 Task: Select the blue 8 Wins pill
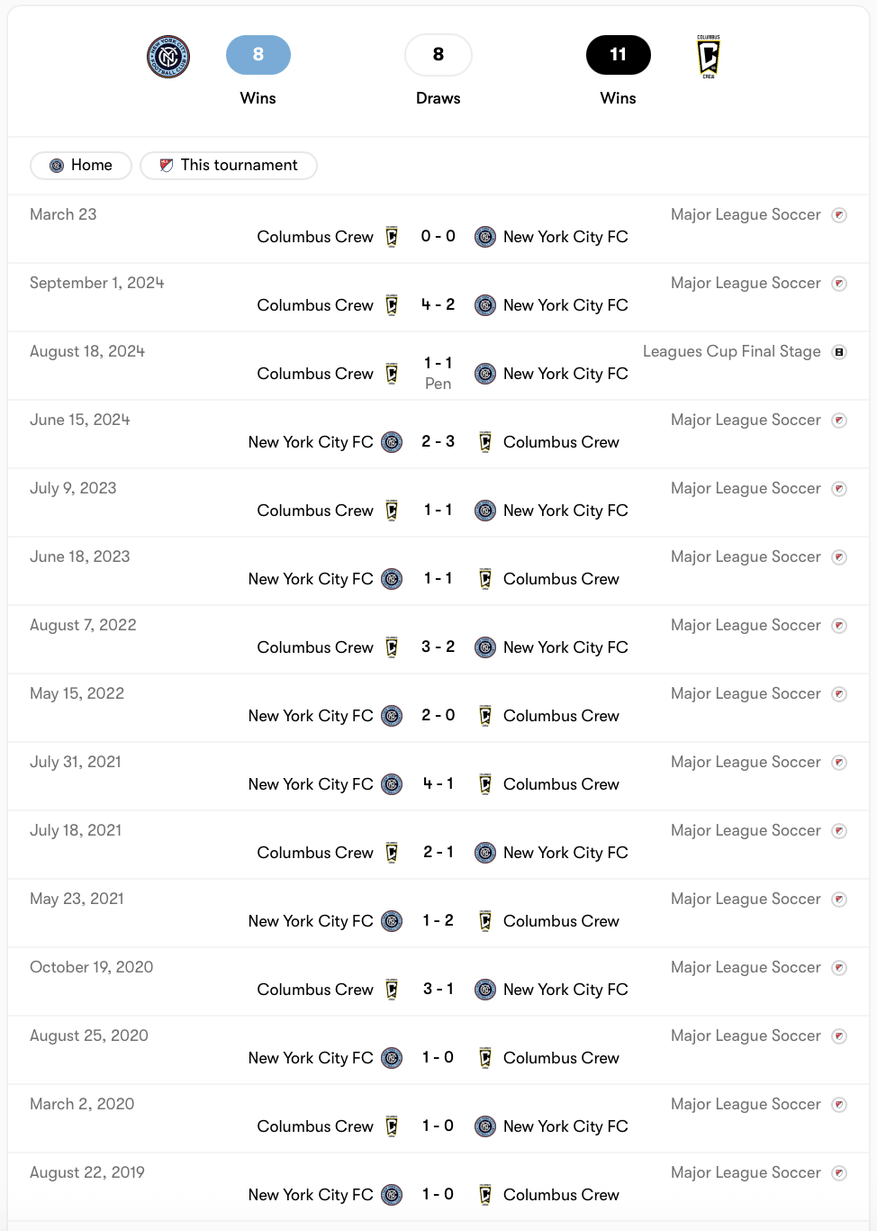tap(258, 55)
